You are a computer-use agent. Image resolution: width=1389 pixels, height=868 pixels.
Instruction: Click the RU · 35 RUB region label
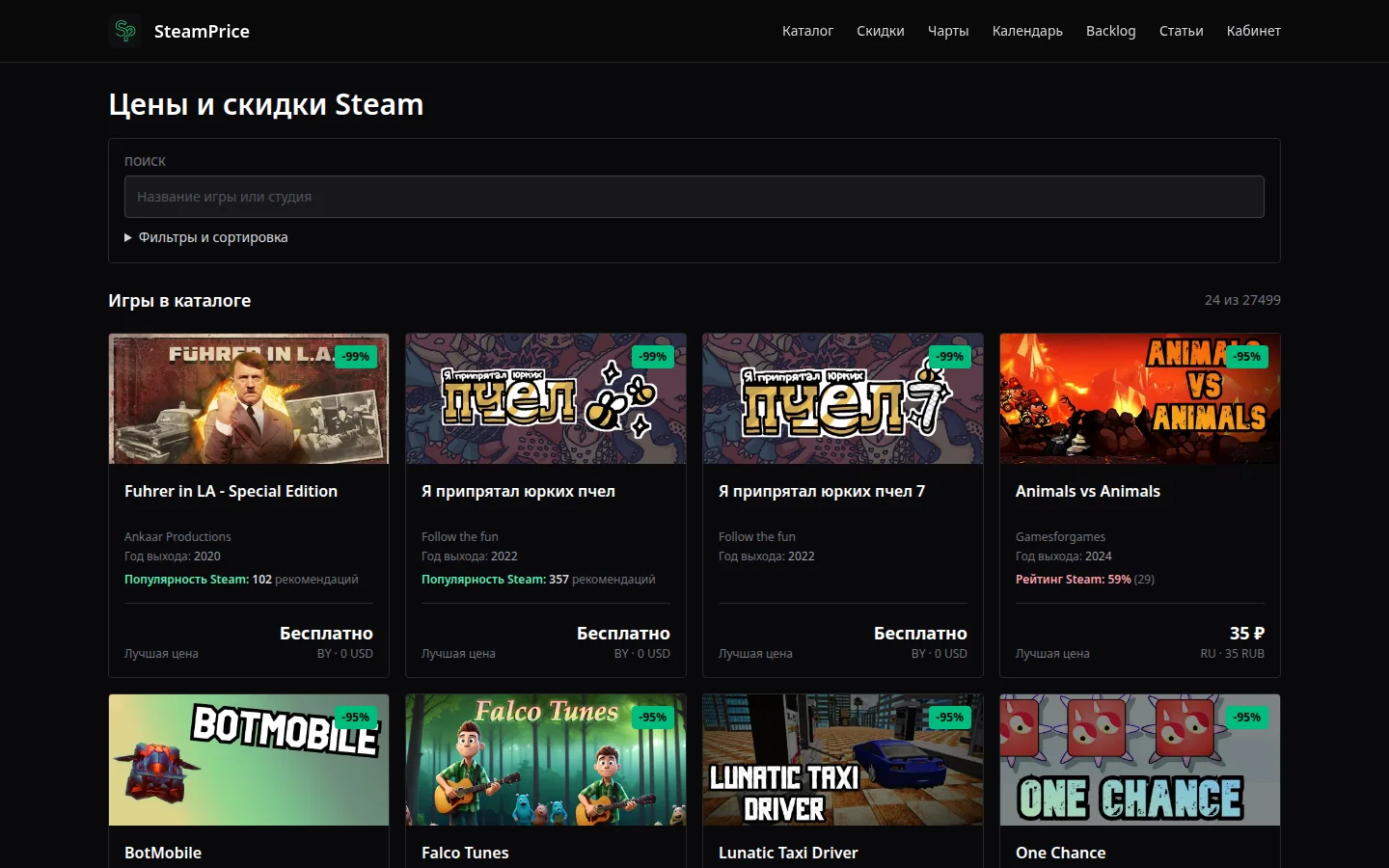[1232, 654]
